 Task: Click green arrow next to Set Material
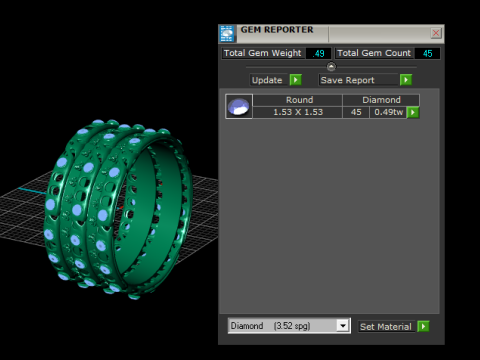423,326
